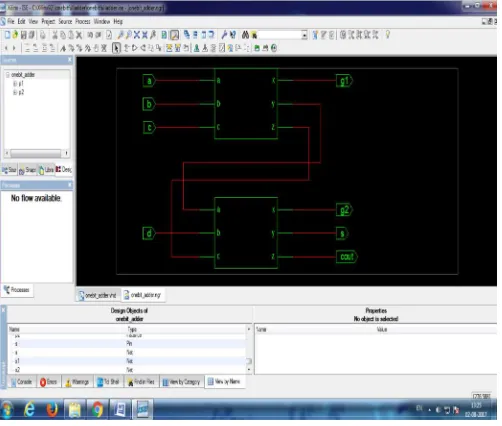Open Firefox from the taskbar
This screenshot has height=426, width=502.
52,410
